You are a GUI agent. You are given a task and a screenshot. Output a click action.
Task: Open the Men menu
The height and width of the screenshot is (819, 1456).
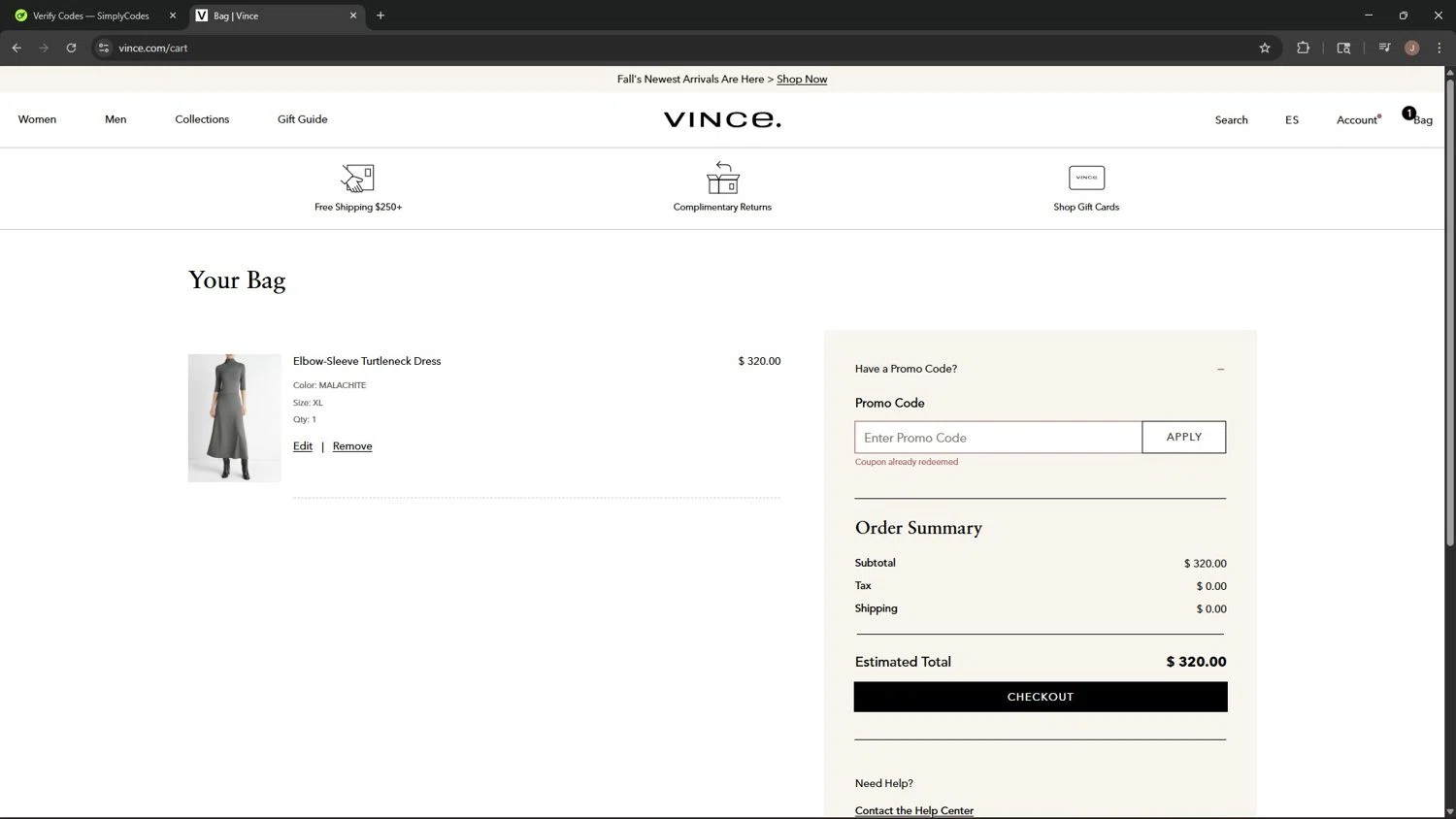pos(116,119)
